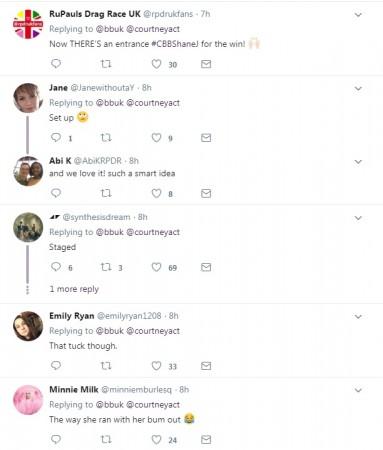Reply to the "Staged" tweet
This screenshot has width=383, height=450.
[x=56, y=267]
